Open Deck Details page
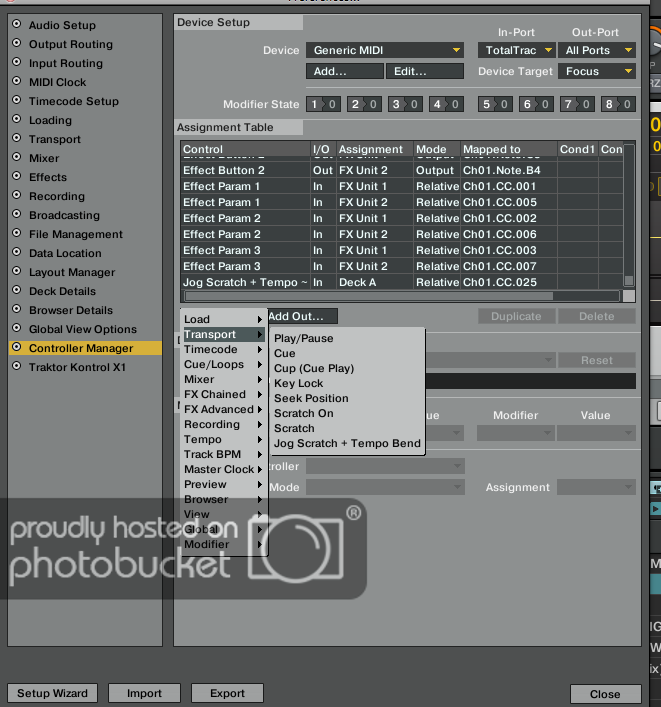 (62, 291)
